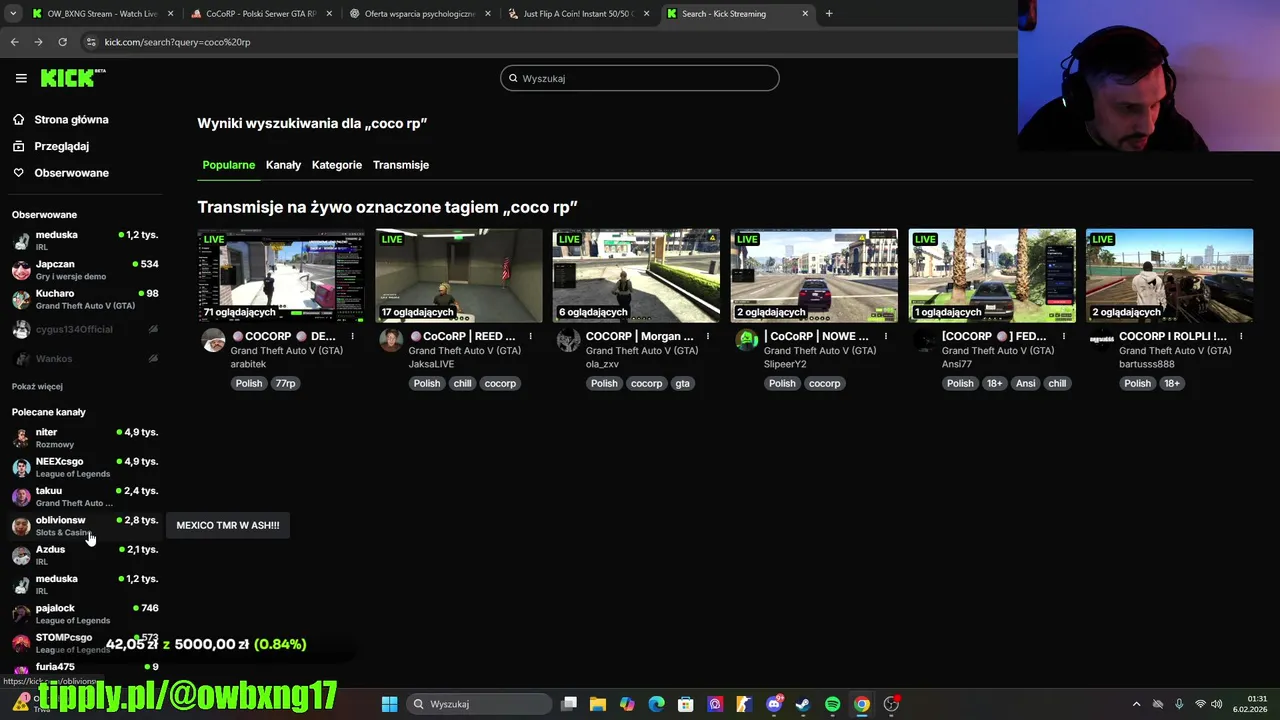
Task: Open options menu for Ansi77 stream
Action: (1063, 337)
